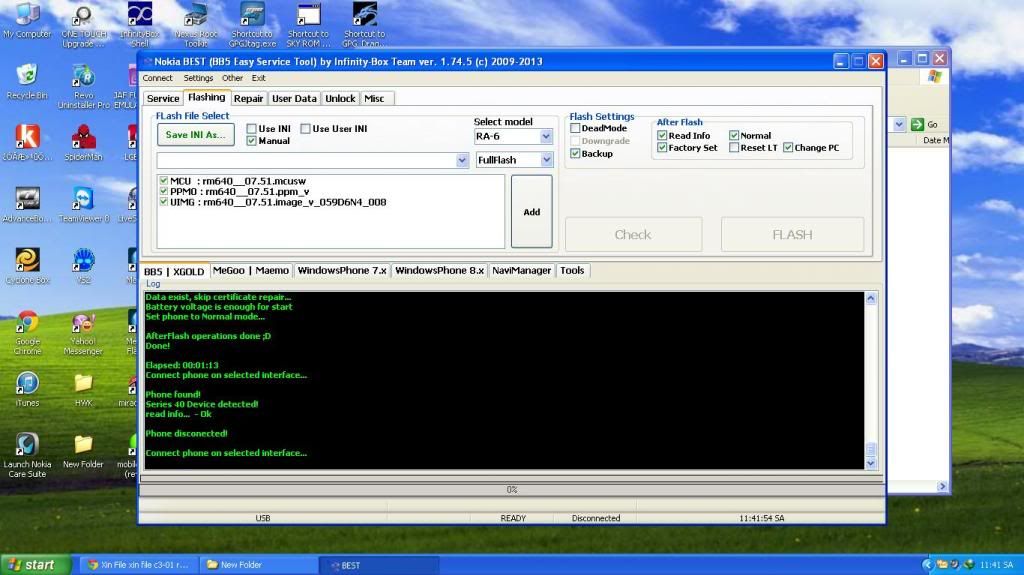This screenshot has width=1024, height=575.
Task: Open Recycle Bin desktop icon
Action: coord(27,82)
